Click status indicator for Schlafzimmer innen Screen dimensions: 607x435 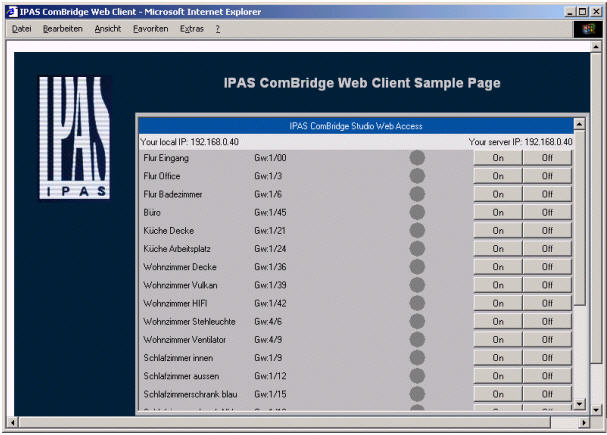[417, 358]
